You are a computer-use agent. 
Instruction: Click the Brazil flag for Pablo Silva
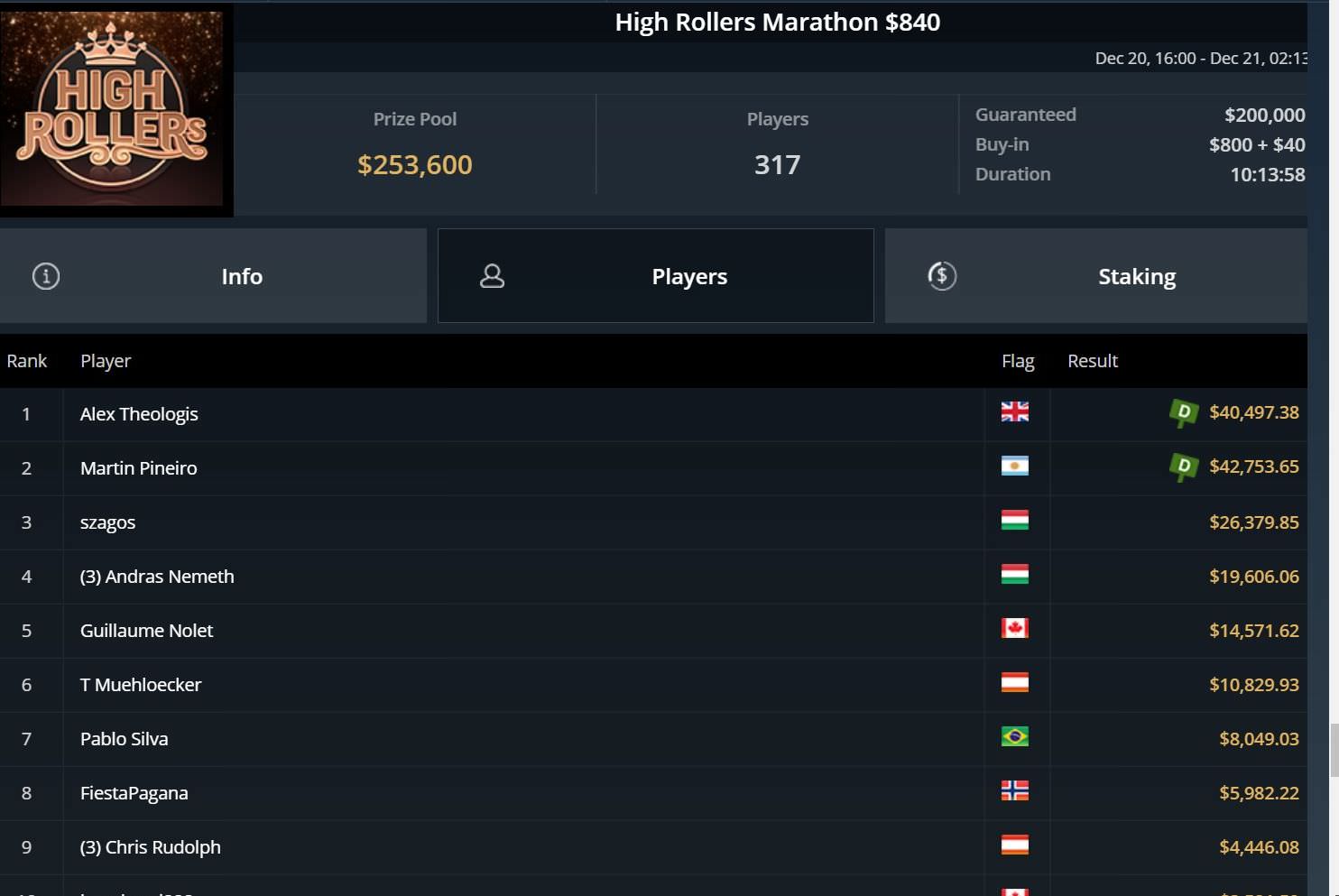(x=1014, y=737)
